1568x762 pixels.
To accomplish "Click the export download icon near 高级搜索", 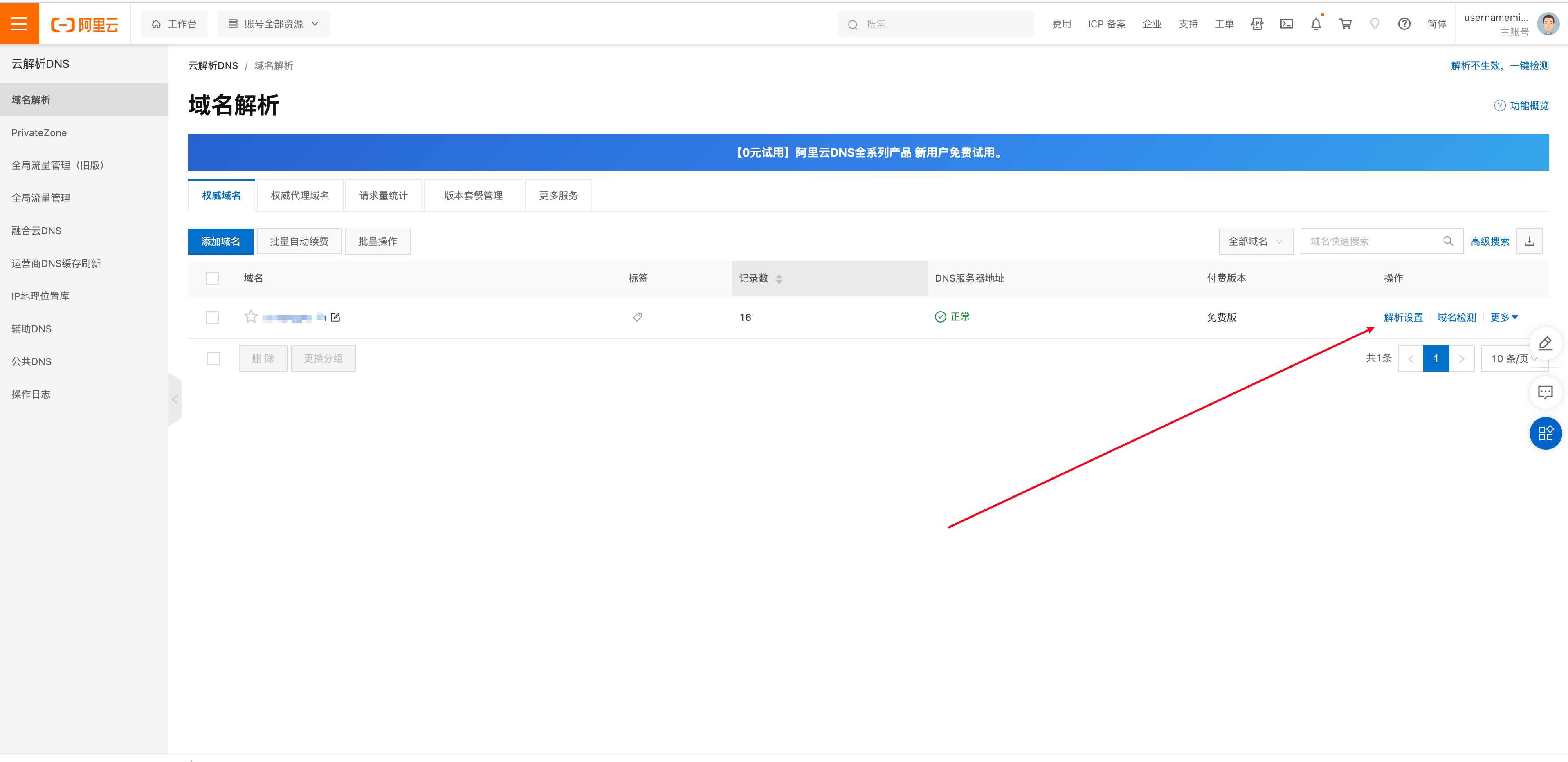I will click(1530, 241).
